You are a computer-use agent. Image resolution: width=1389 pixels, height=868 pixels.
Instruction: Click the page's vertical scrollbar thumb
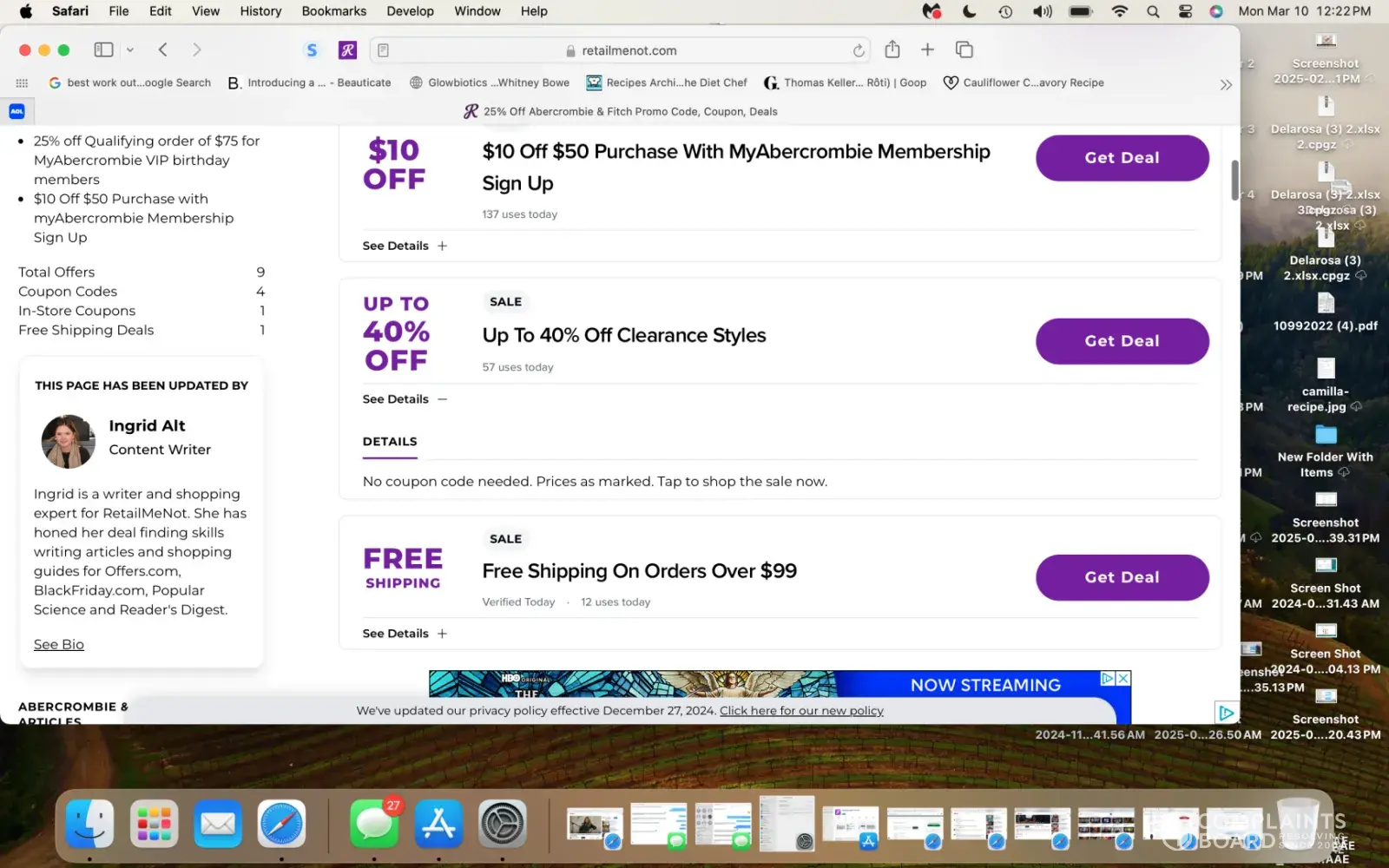1234,181
